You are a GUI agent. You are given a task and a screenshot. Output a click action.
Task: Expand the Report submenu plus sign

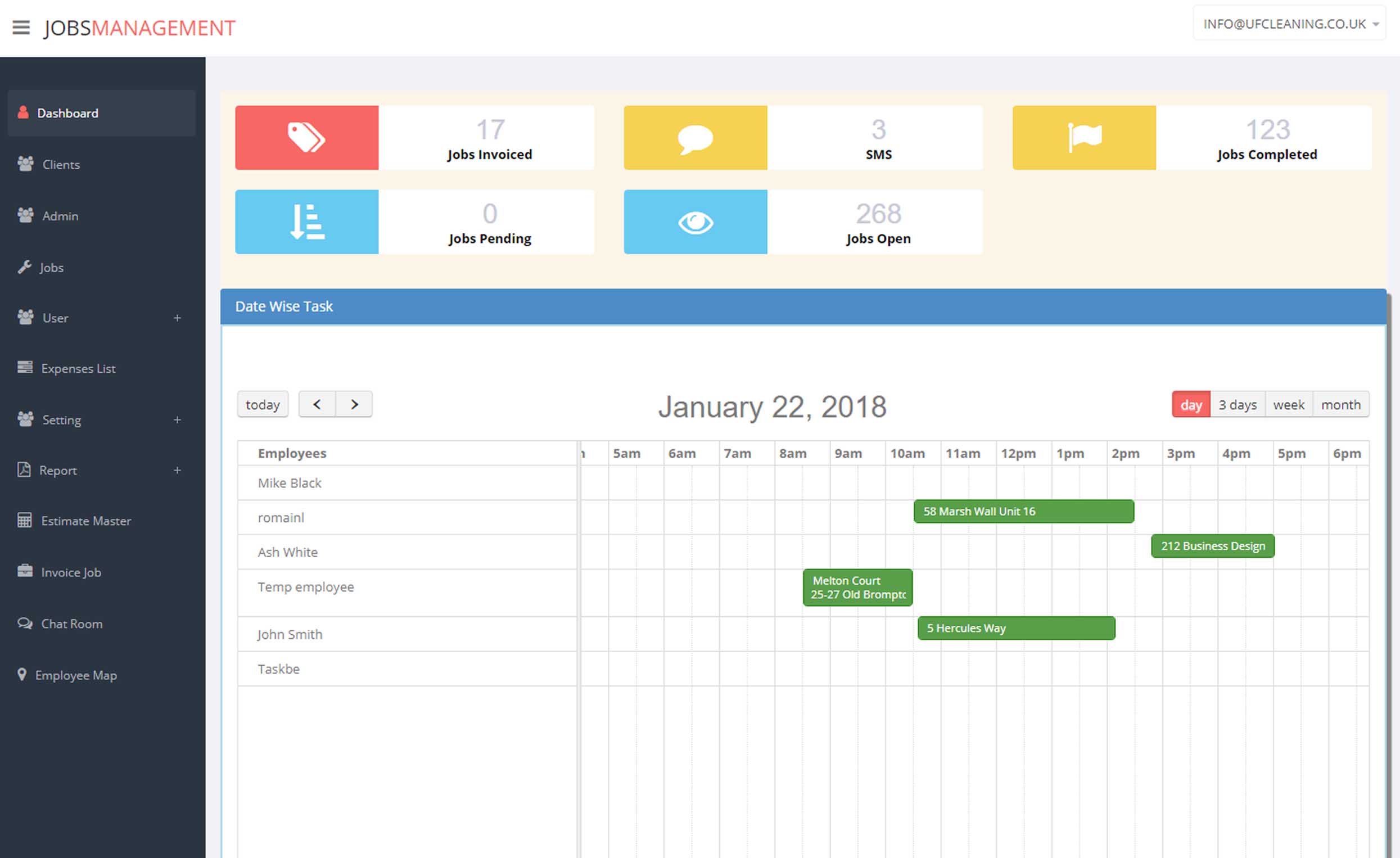(177, 470)
